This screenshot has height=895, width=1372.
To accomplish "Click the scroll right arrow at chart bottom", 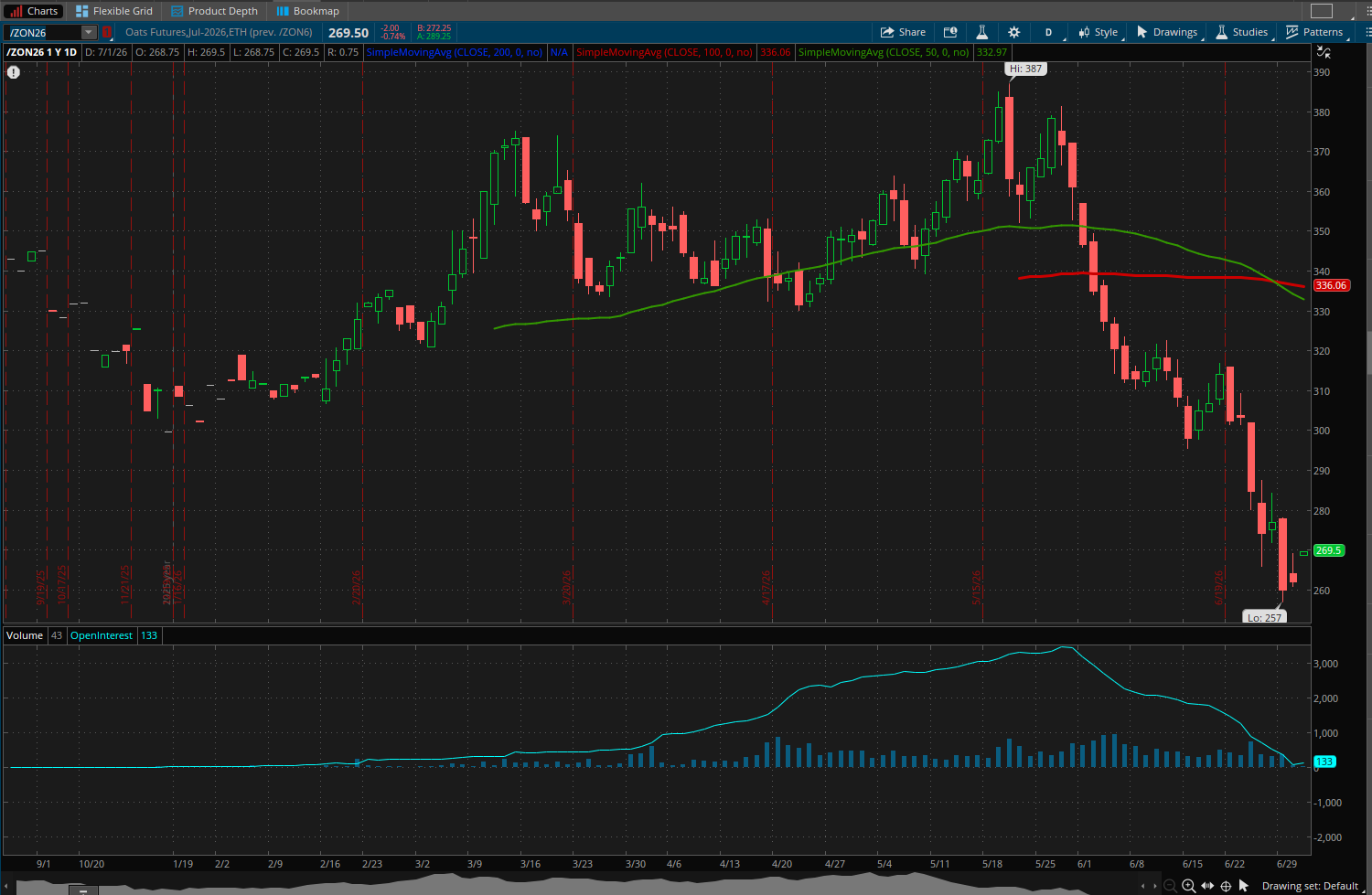I will click(1155, 886).
